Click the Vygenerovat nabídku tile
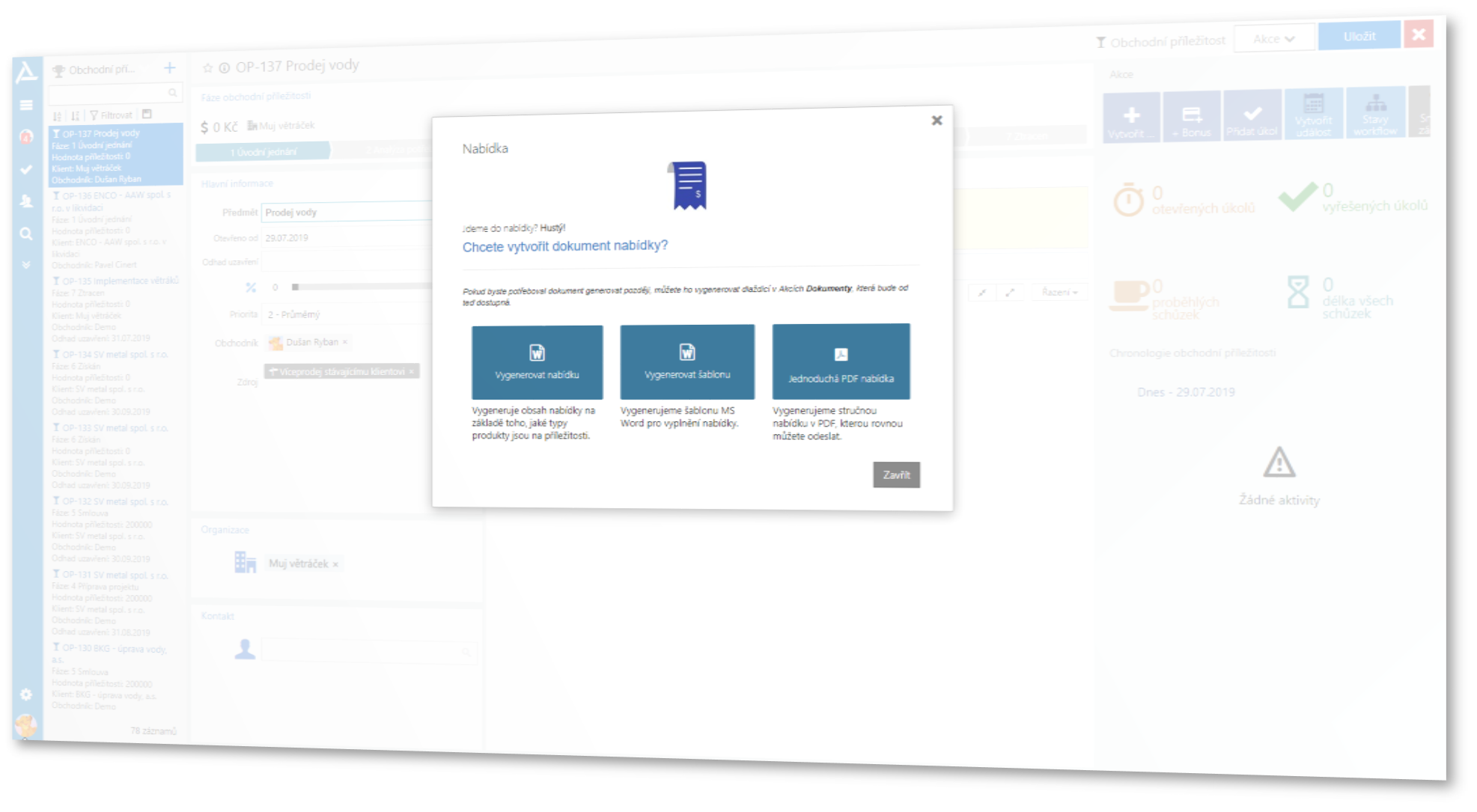Image resolution: width=1477 pixels, height=812 pixels. (537, 362)
